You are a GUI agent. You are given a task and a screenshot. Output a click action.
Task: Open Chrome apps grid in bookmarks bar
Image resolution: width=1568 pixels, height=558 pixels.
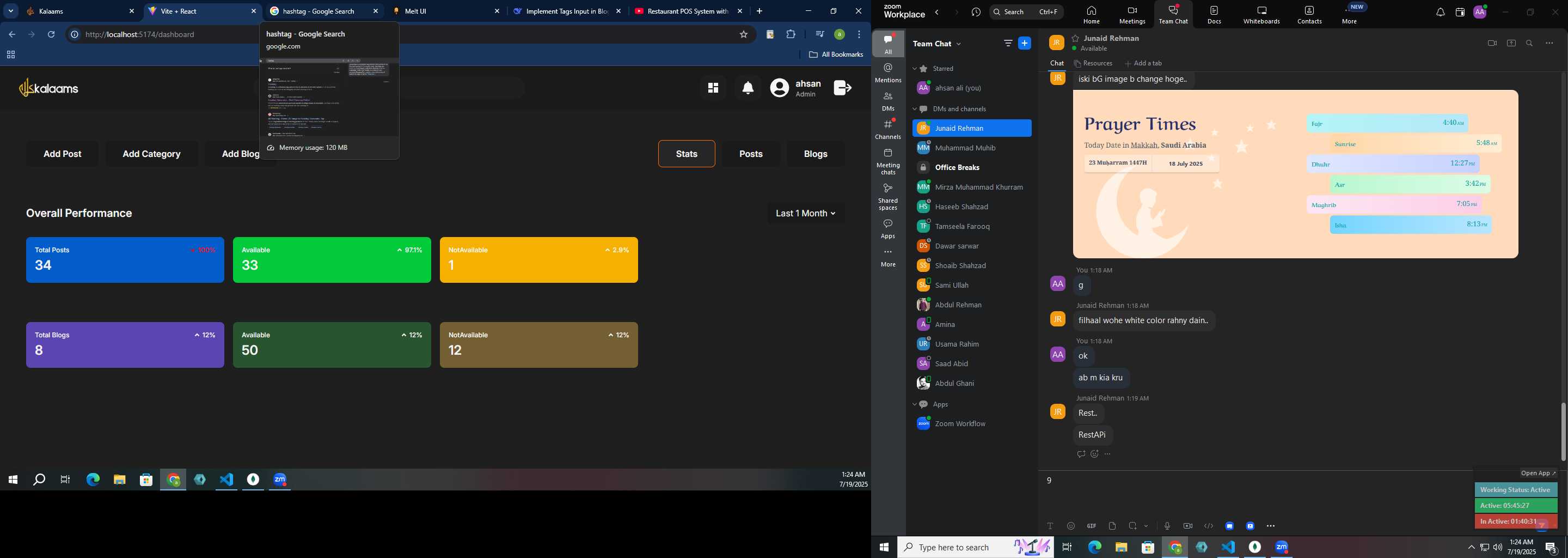coord(10,55)
